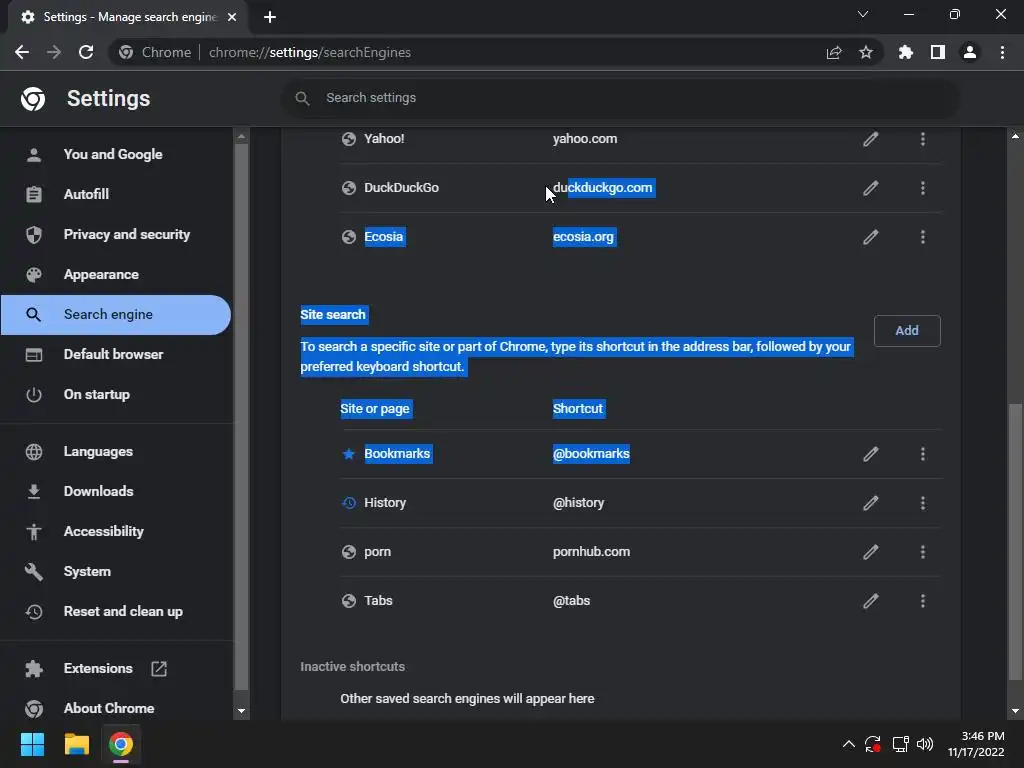Click the address bar URL

(x=309, y=53)
